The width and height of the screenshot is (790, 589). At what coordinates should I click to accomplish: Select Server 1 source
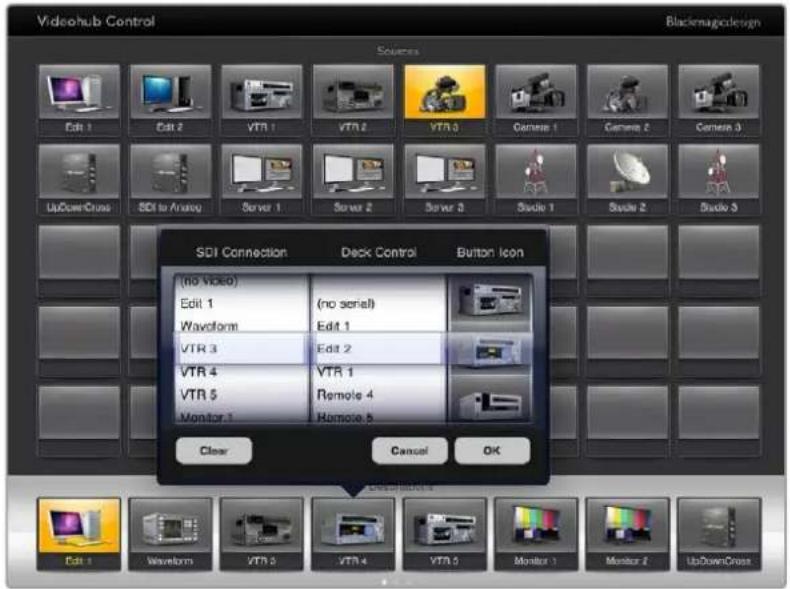(x=261, y=179)
